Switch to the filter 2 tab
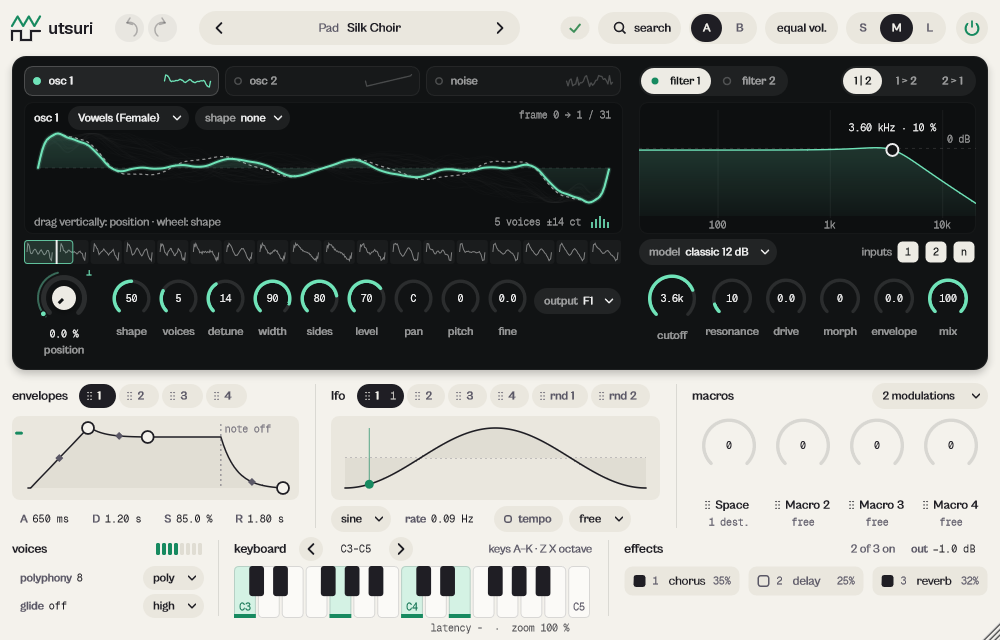The image size is (1000, 640). tap(750, 81)
